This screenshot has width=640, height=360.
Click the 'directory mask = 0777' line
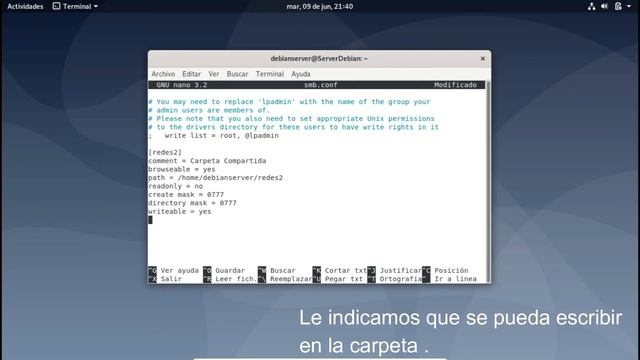tap(192, 203)
